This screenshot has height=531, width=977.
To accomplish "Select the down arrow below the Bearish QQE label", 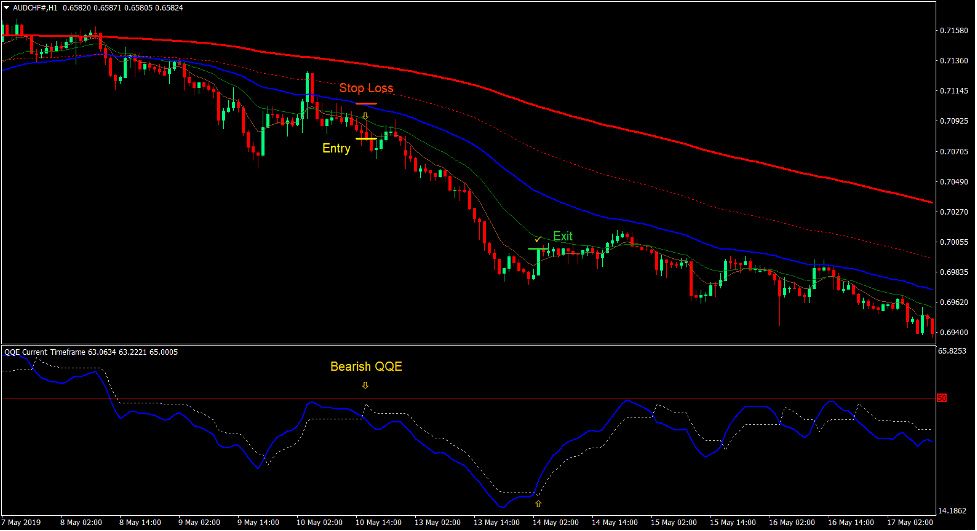I will coord(365,384).
